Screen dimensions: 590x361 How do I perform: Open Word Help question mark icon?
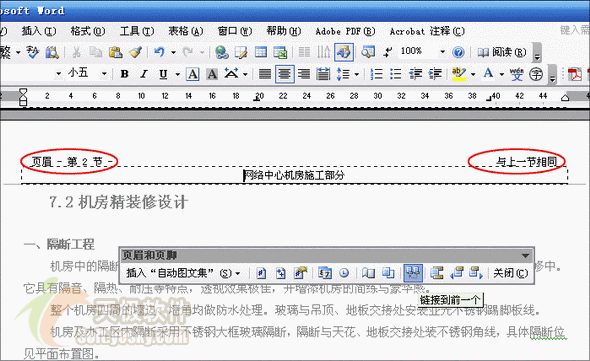click(x=458, y=52)
